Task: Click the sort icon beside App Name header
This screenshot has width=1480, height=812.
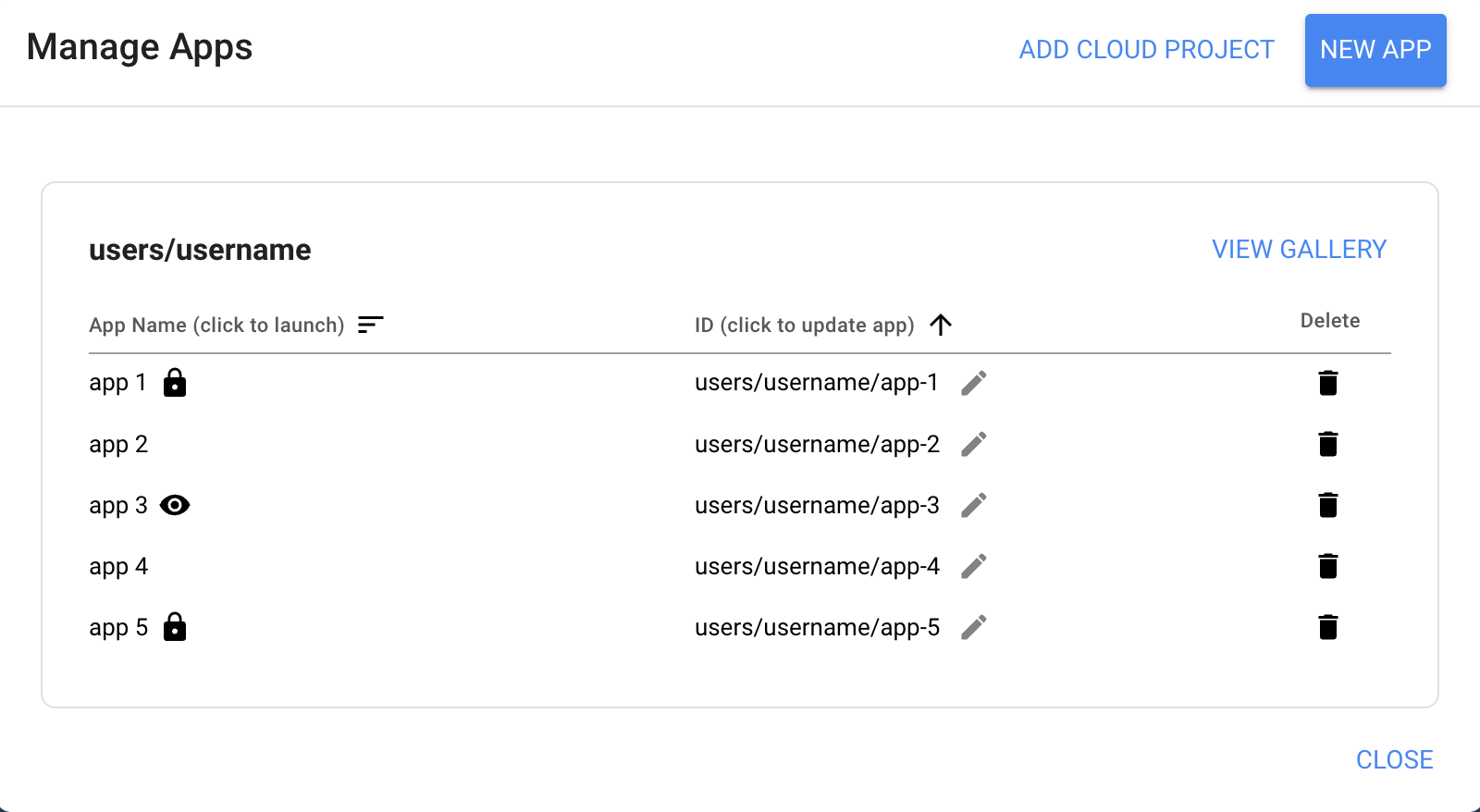Action: tap(371, 325)
